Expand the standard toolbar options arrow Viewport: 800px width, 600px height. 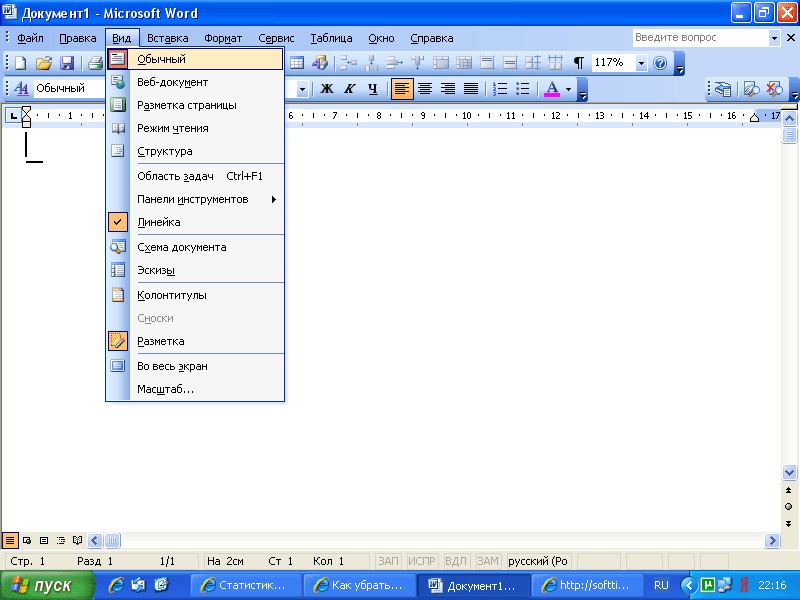click(679, 64)
